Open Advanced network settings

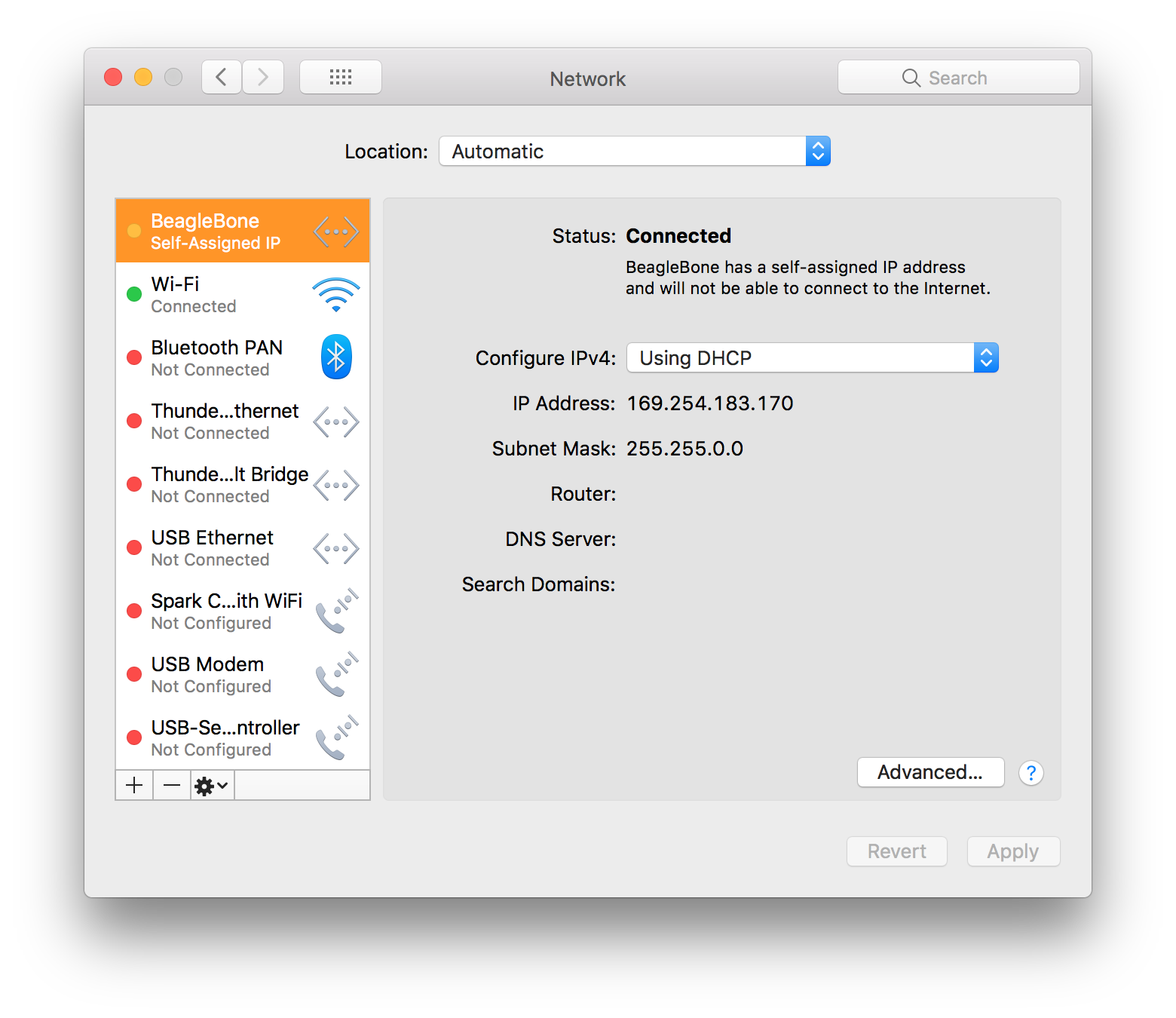click(930, 772)
